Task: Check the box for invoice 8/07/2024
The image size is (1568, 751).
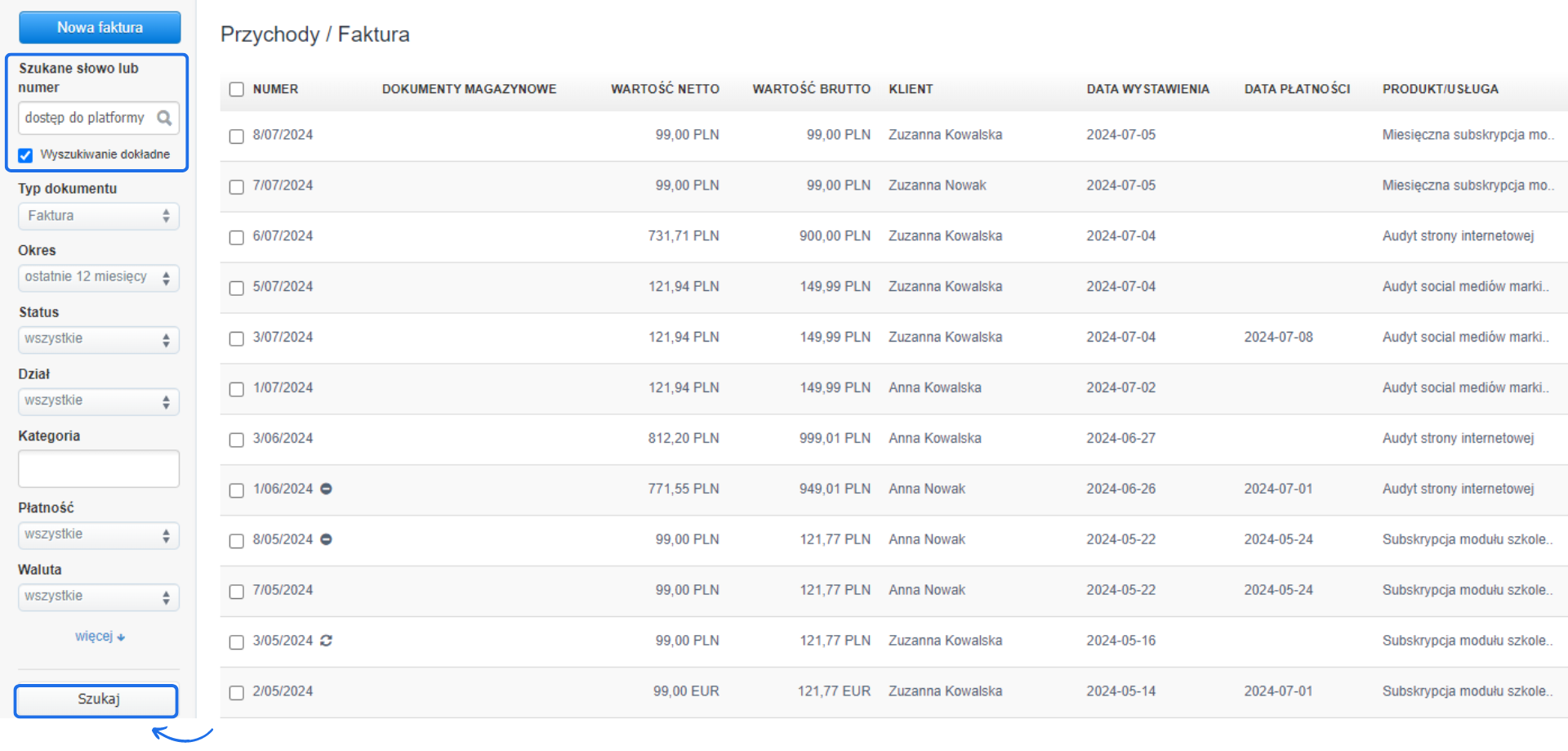Action: [237, 136]
